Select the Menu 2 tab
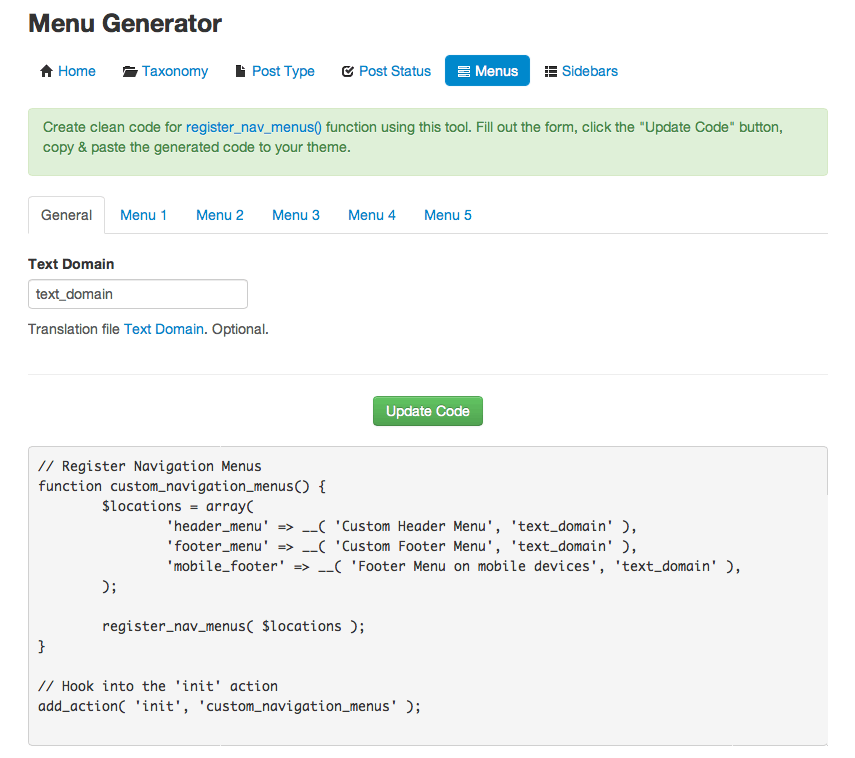The image size is (855, 758). click(220, 215)
